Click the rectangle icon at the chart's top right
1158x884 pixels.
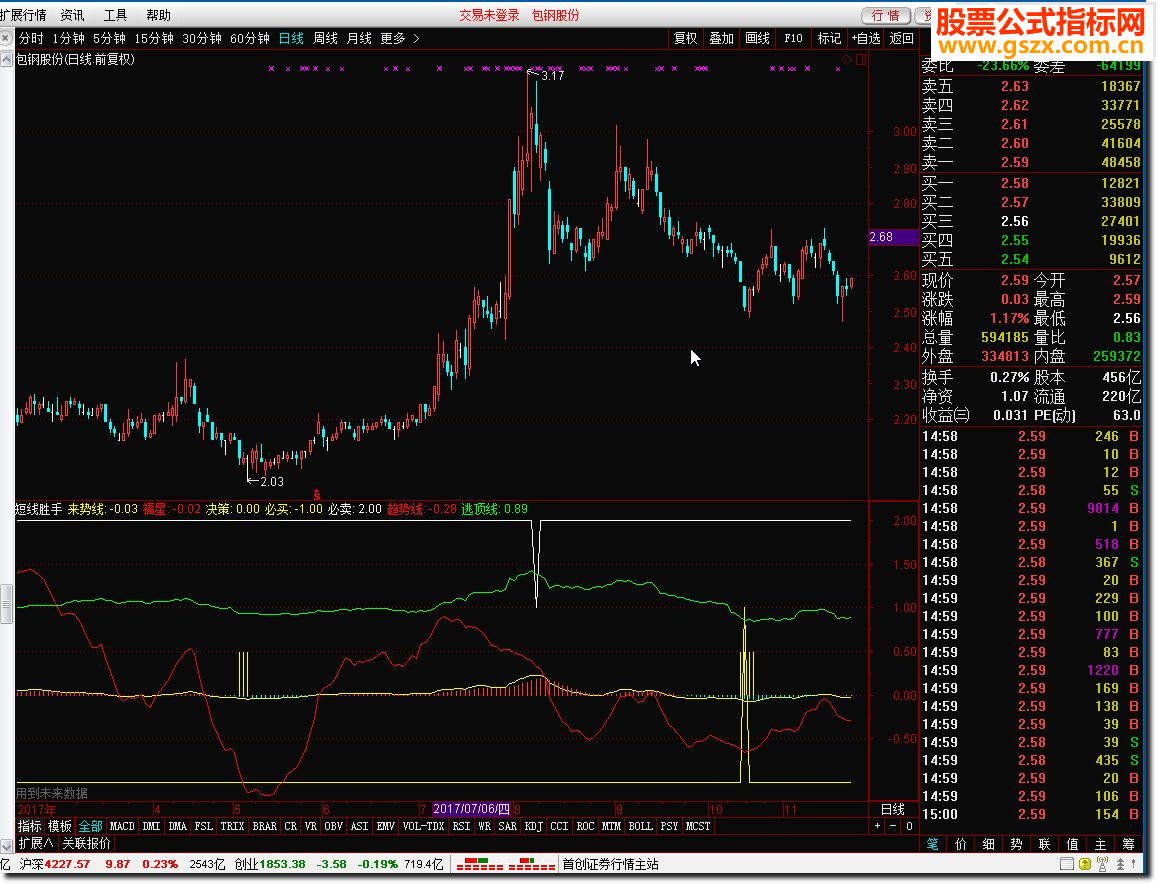[861, 60]
